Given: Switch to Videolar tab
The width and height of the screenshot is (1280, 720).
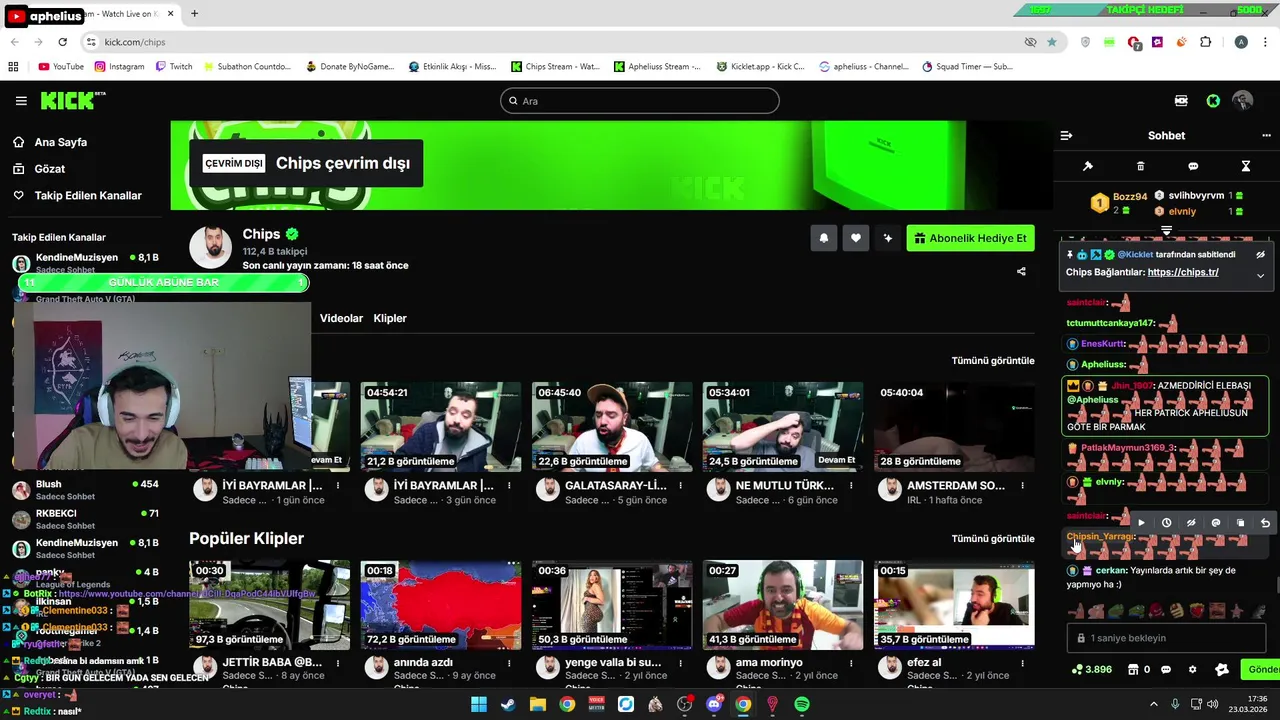Looking at the screenshot, I should point(341,318).
